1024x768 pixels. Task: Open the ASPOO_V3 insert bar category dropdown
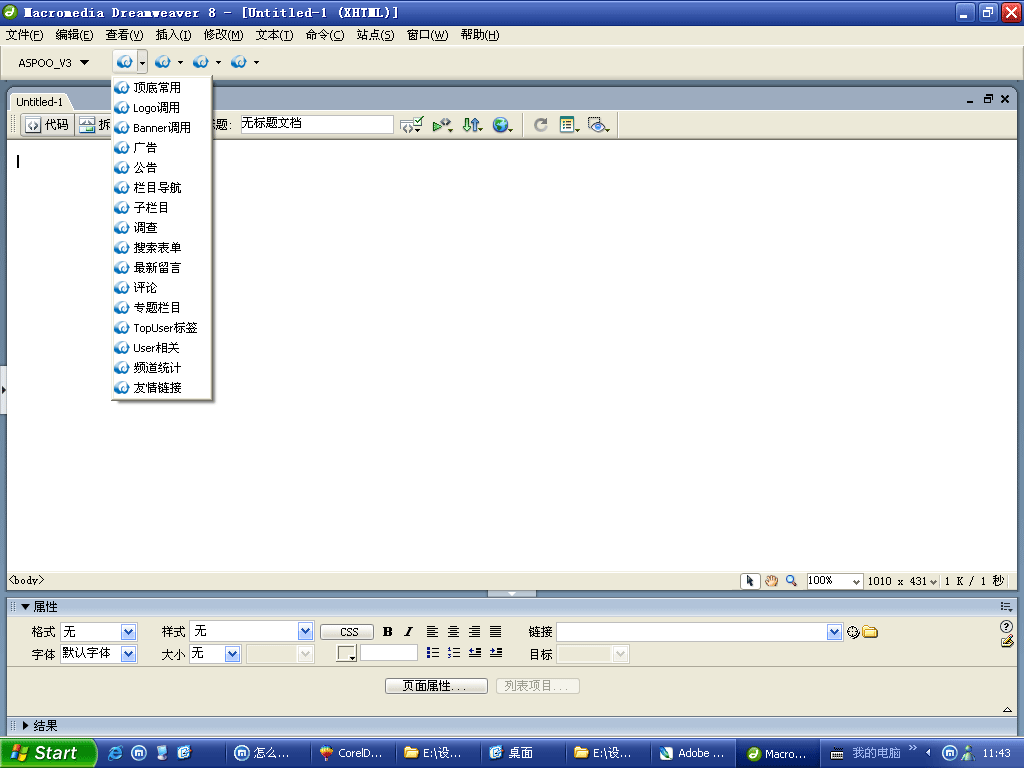click(54, 63)
